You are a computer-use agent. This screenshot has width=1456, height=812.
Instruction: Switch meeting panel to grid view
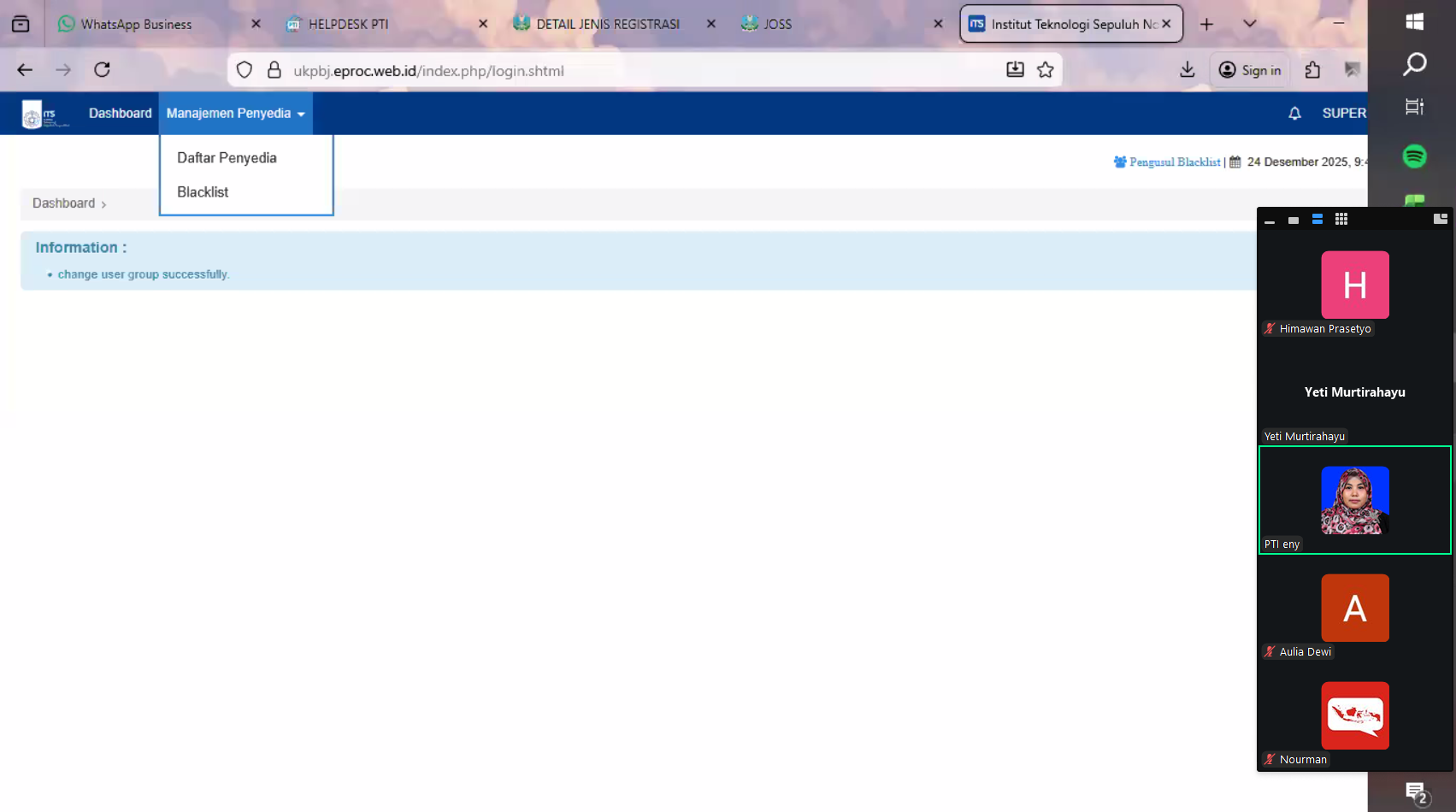[x=1341, y=220]
